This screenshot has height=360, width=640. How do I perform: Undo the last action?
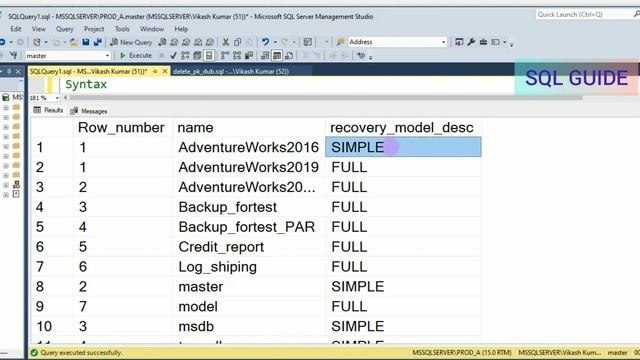coord(265,42)
